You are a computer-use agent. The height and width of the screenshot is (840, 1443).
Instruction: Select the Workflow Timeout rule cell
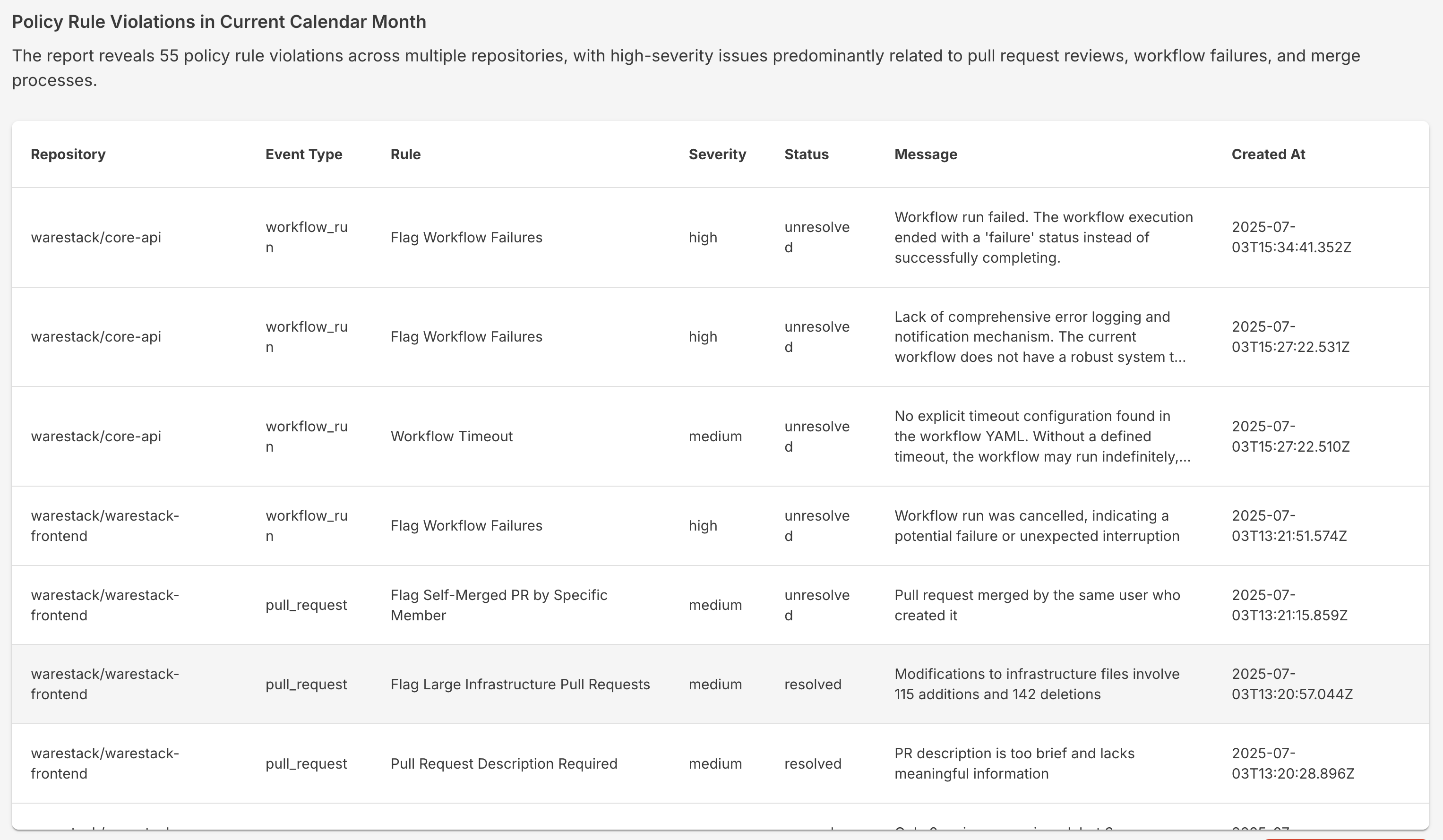click(451, 437)
